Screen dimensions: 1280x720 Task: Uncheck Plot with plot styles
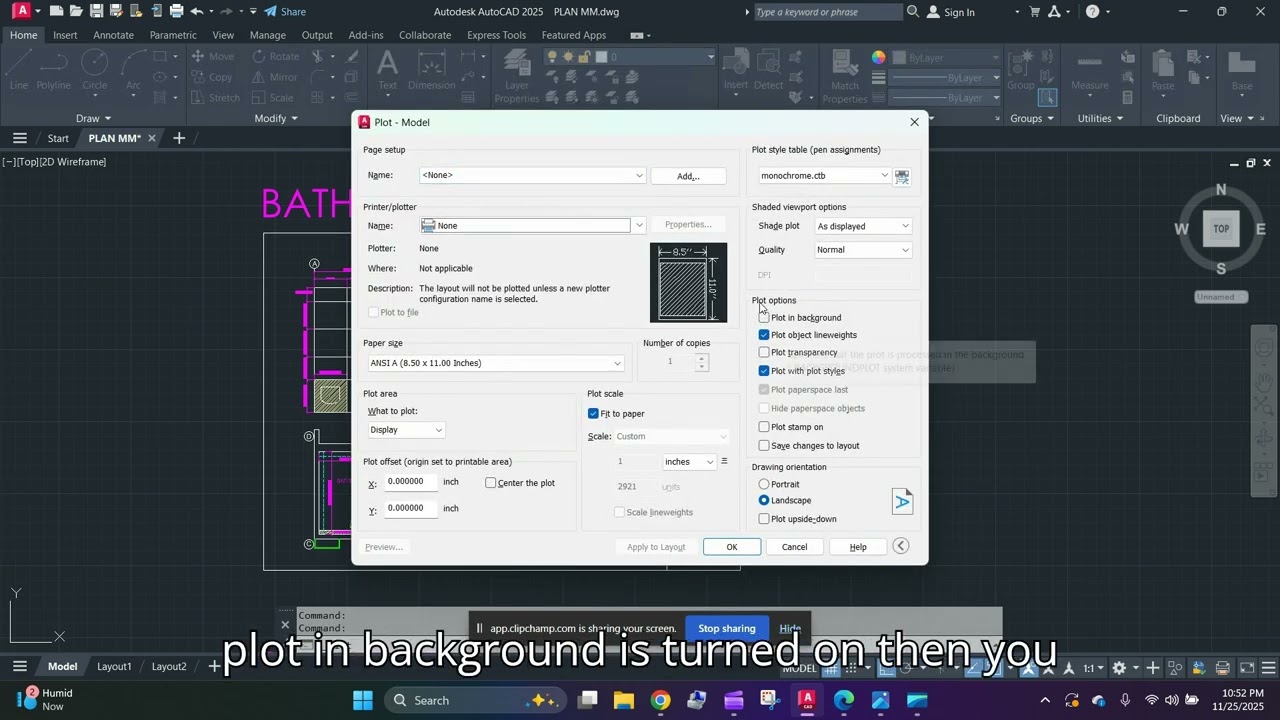(764, 371)
